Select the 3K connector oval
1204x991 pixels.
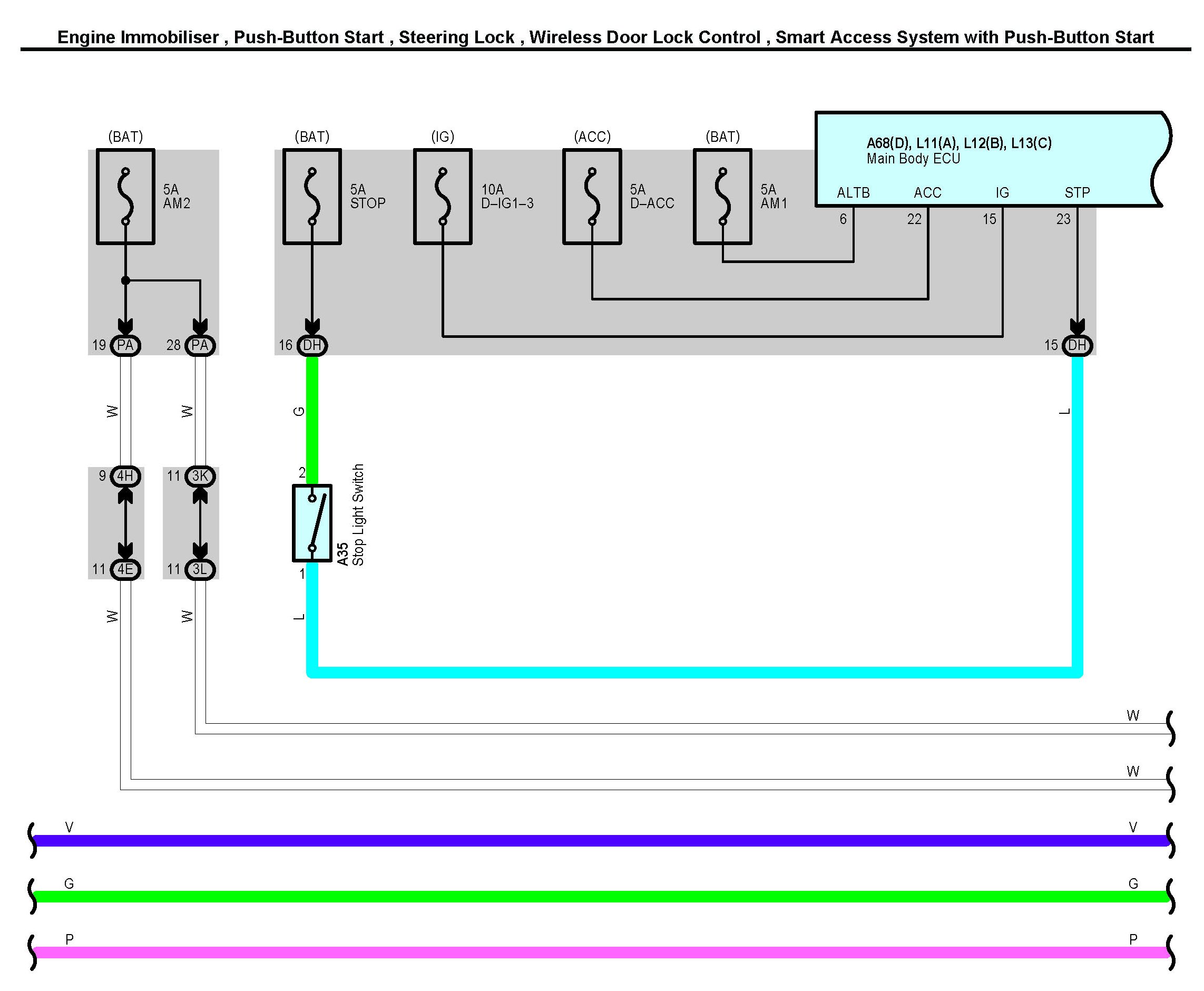(200, 476)
